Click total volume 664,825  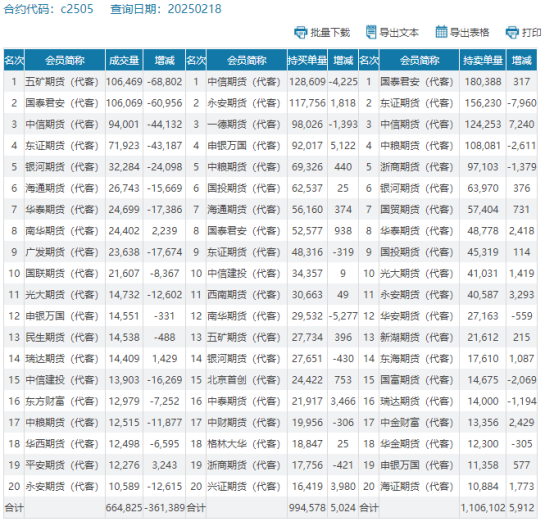click(x=124, y=508)
